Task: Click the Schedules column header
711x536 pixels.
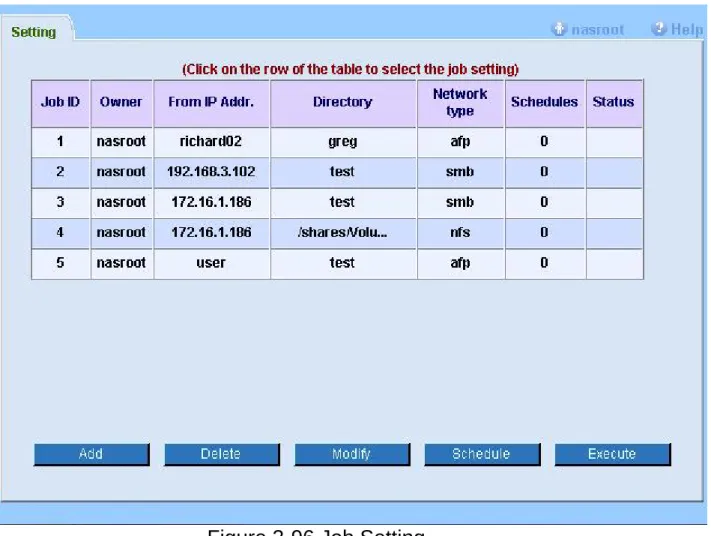Action: click(545, 103)
